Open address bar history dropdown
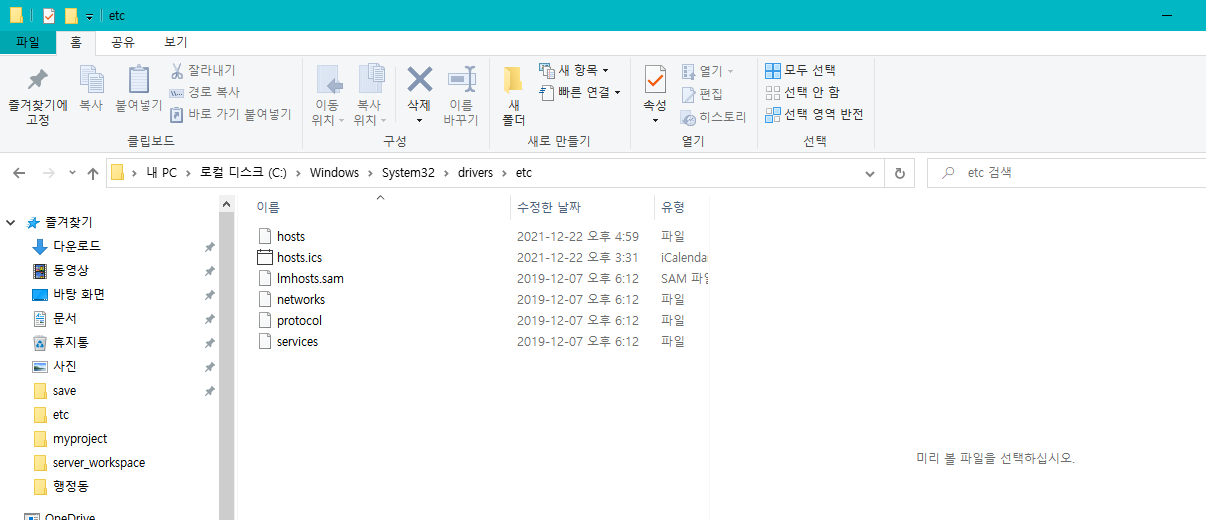The height and width of the screenshot is (520, 1206). (870, 173)
